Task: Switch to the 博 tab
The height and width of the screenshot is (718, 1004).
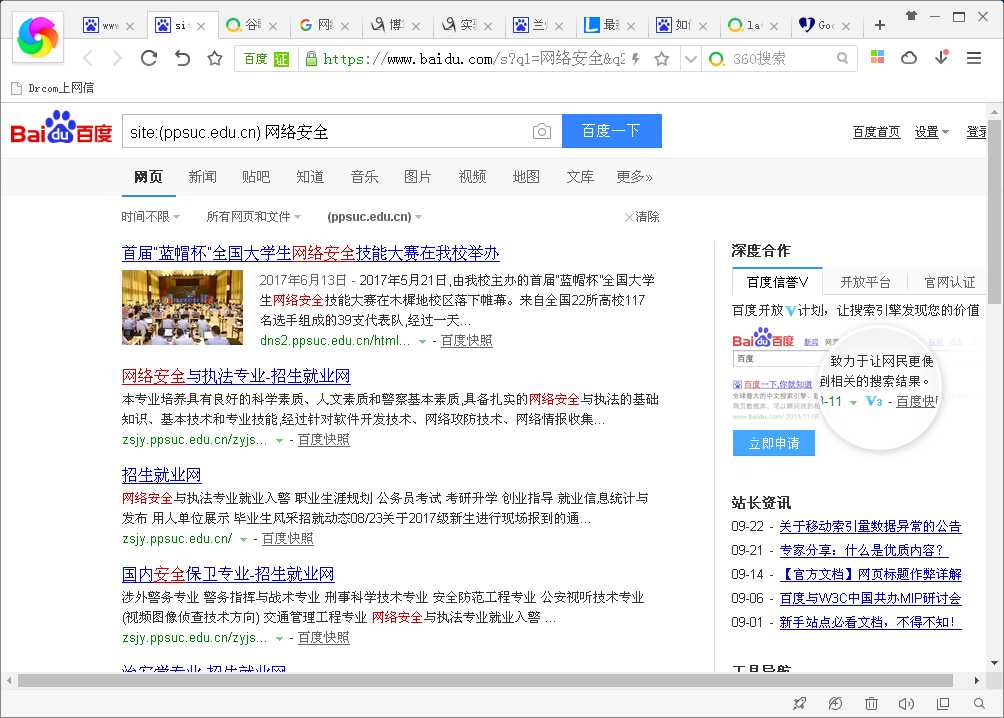Action: (395, 25)
